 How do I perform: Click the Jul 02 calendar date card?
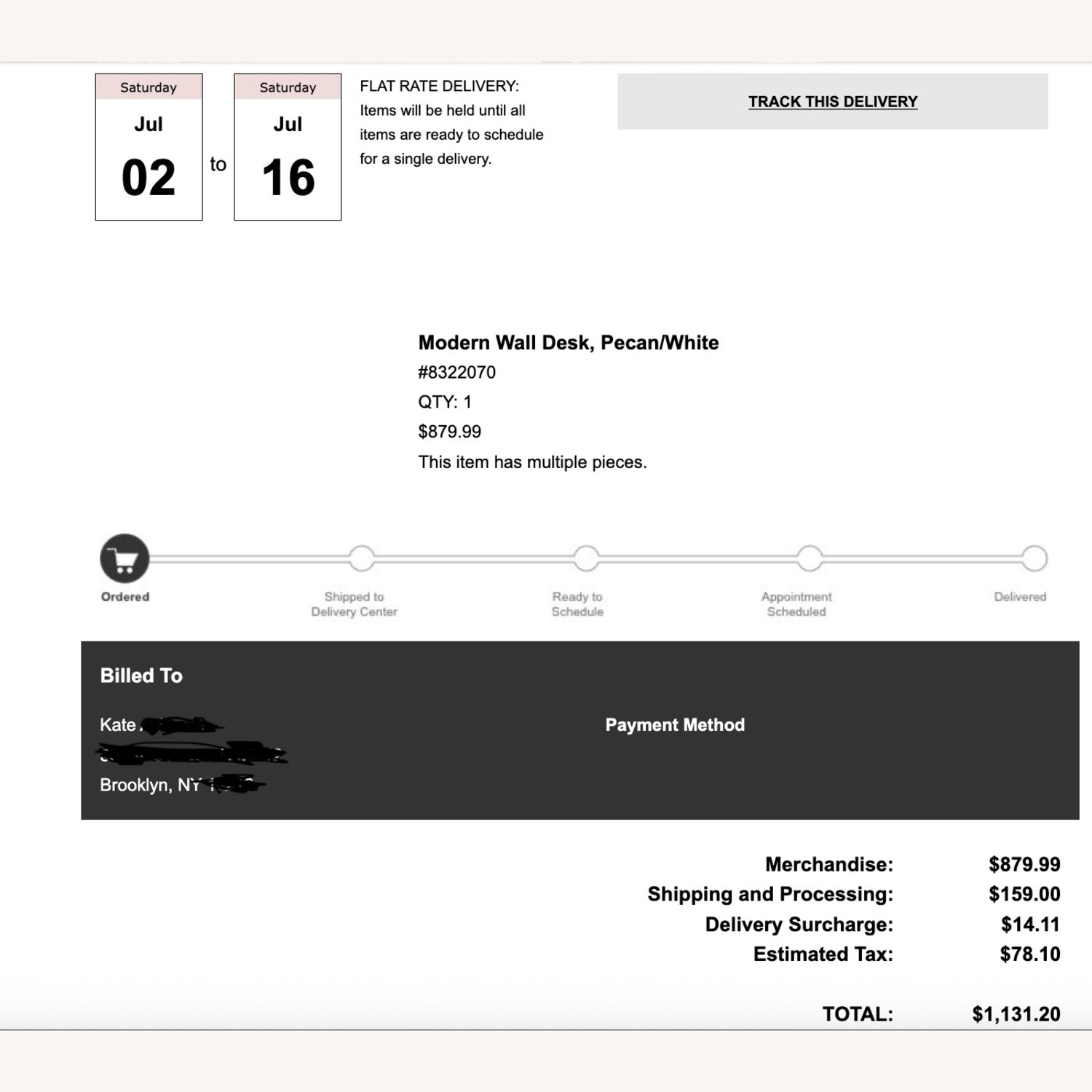(x=149, y=147)
